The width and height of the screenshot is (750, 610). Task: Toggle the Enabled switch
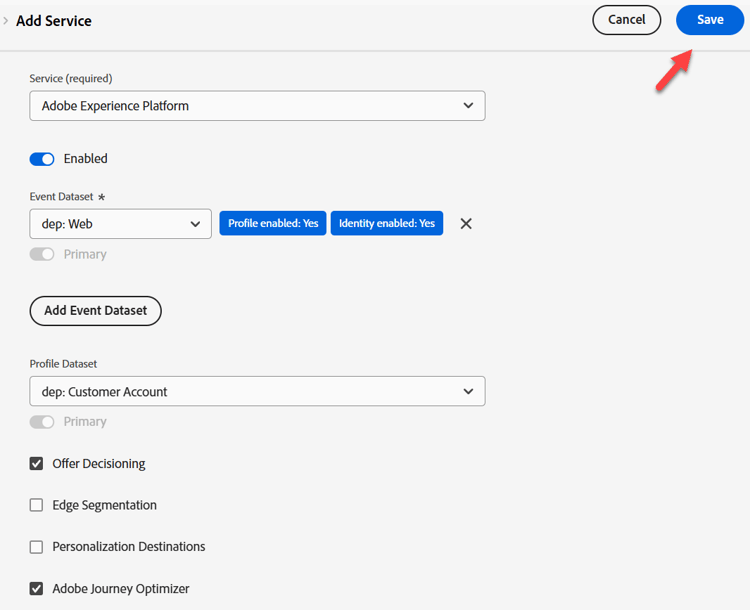tap(42, 159)
